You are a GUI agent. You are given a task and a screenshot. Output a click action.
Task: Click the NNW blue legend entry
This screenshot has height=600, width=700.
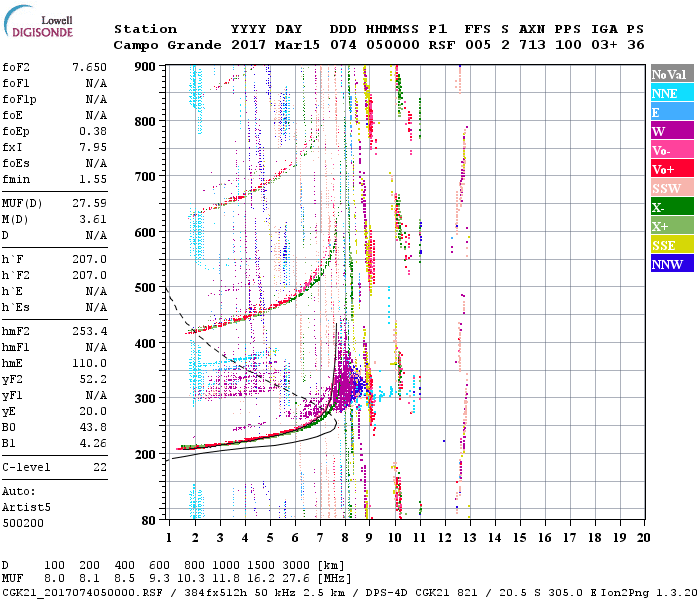[670, 264]
